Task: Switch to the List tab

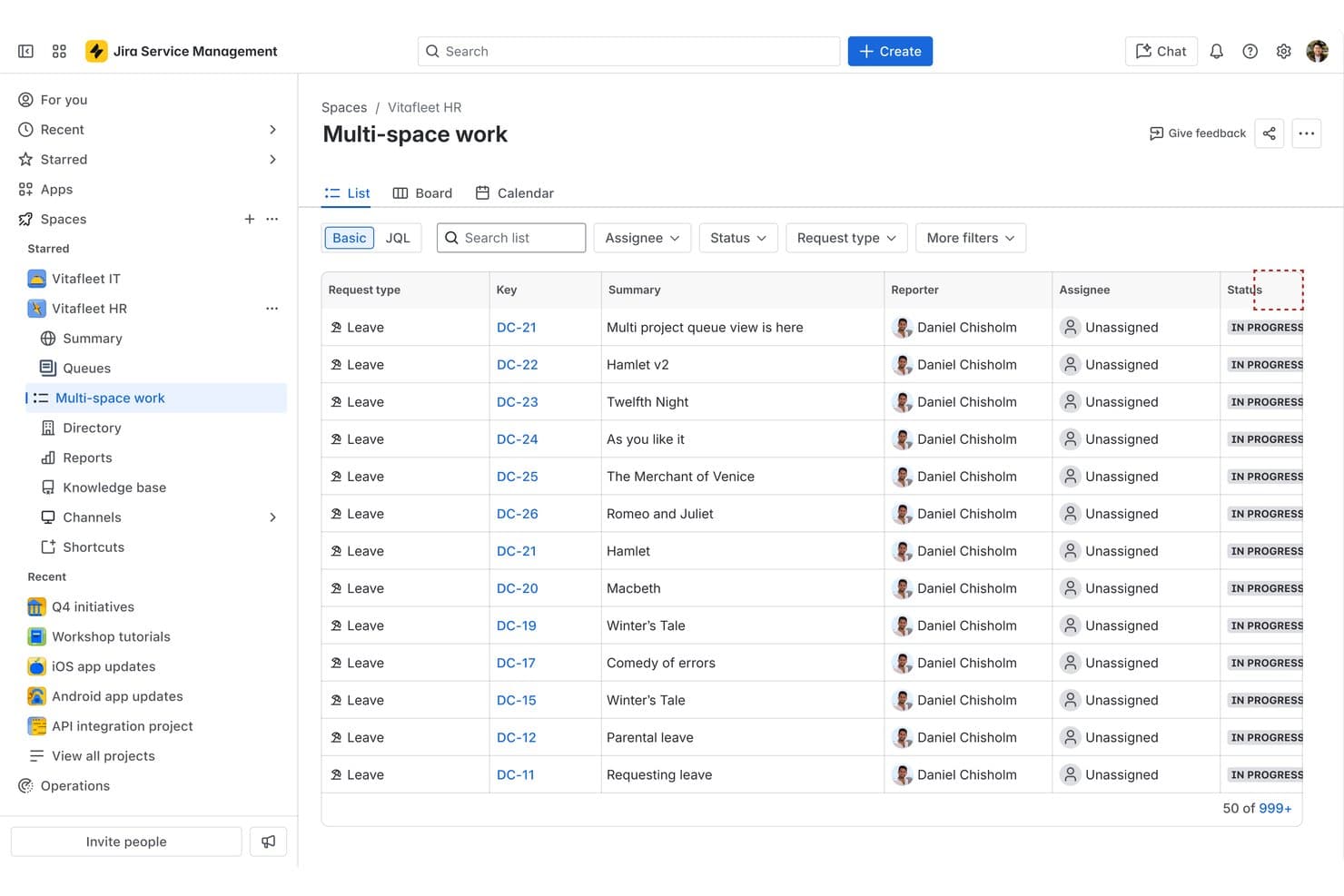Action: pos(348,193)
